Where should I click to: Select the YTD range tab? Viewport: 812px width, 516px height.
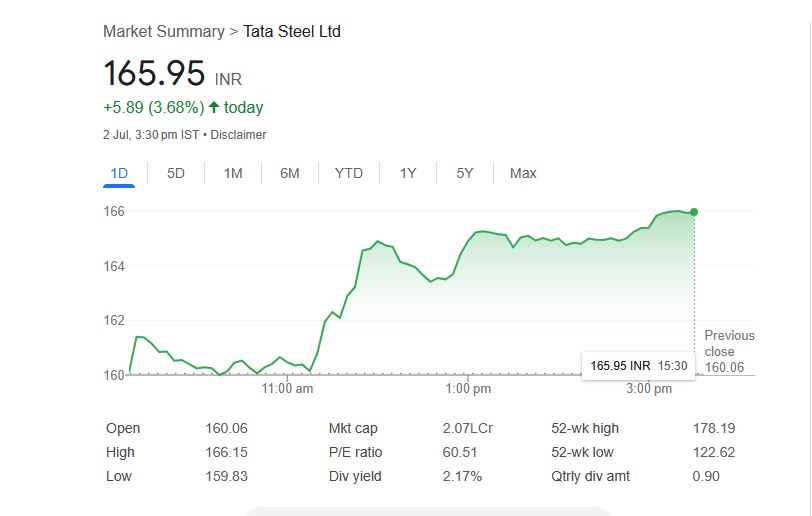[x=348, y=173]
